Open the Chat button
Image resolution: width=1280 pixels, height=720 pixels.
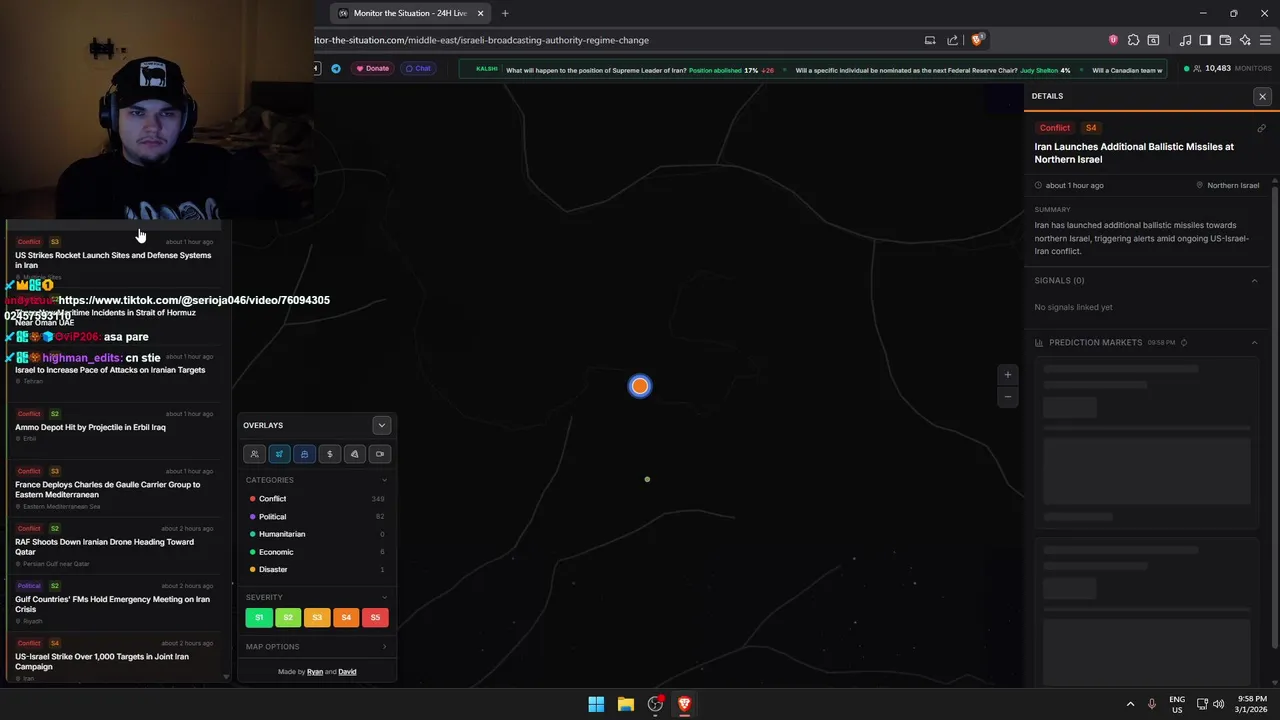point(418,69)
